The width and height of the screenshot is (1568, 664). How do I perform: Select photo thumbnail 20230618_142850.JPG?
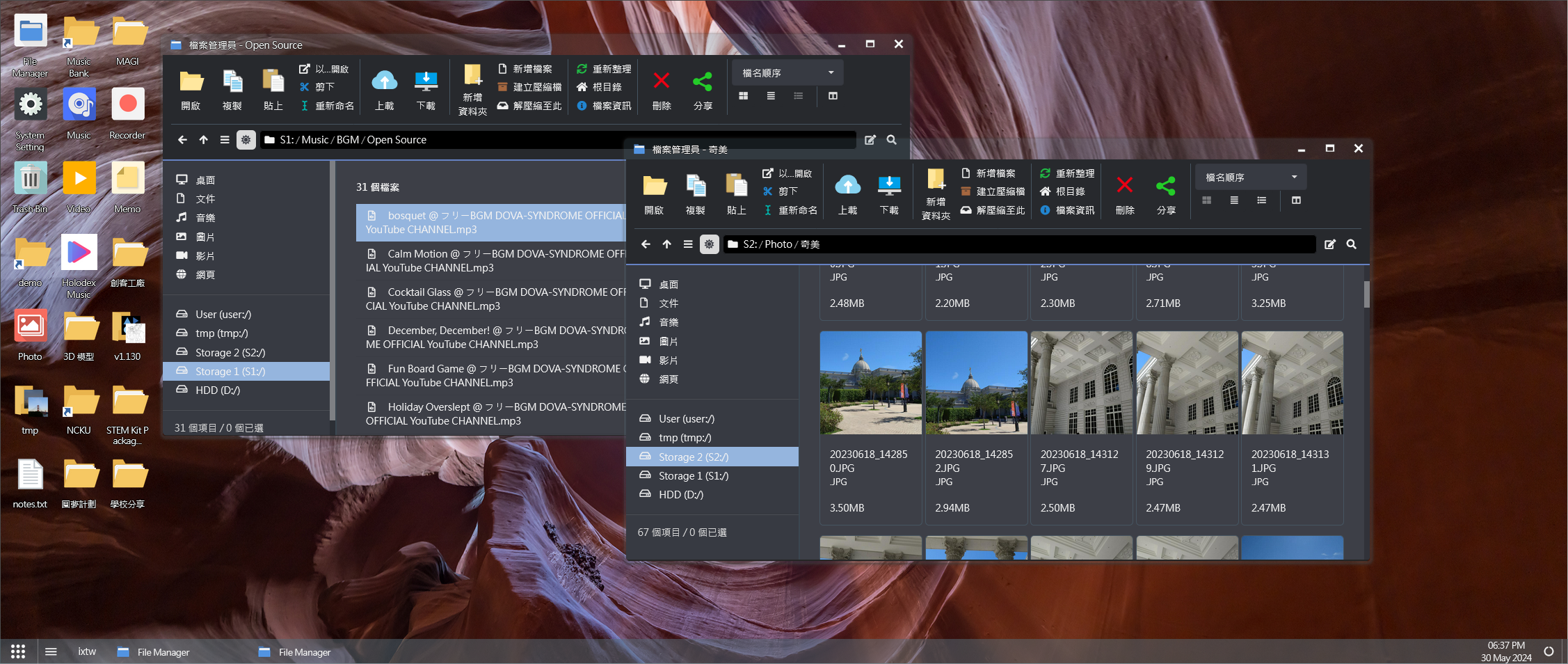(870, 383)
